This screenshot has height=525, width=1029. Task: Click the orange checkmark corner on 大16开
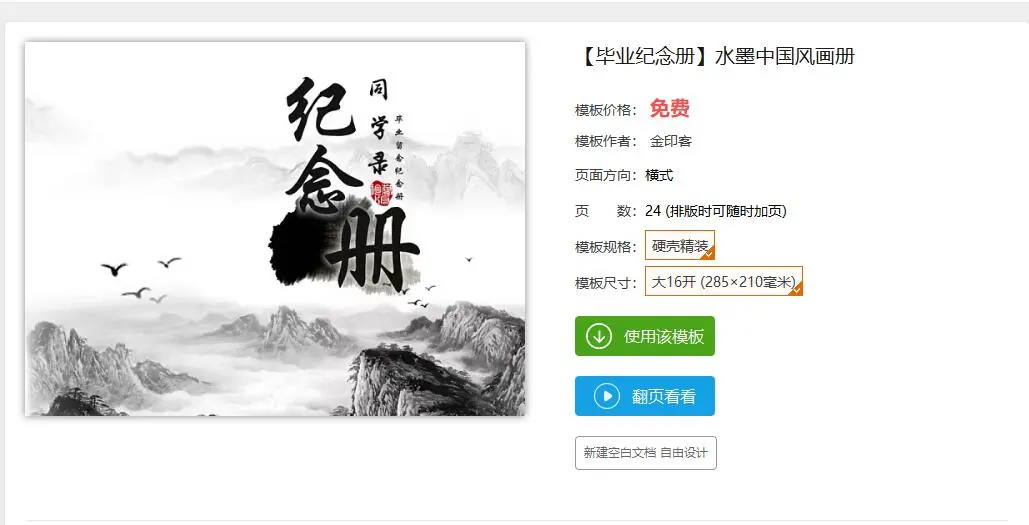click(795, 288)
